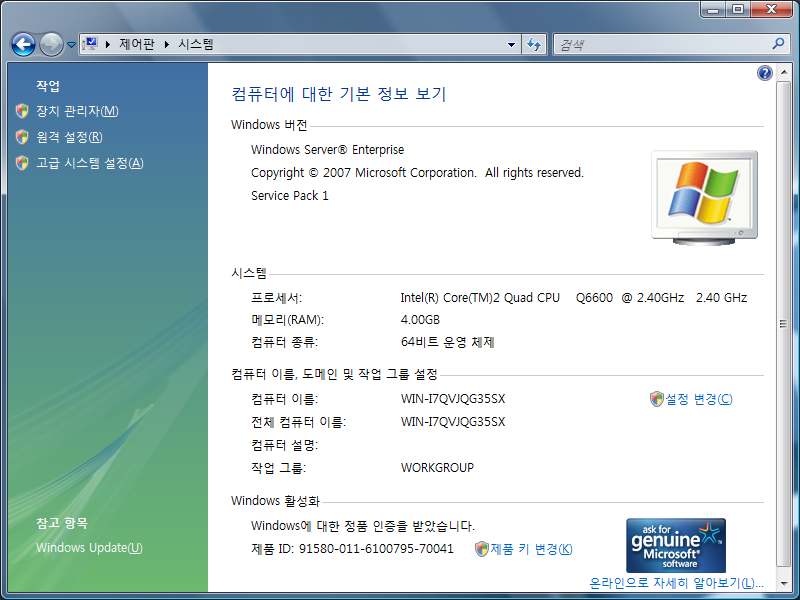Click the greyed Forward arrow button
This screenshot has width=800, height=600.
pyautogui.click(x=51, y=45)
